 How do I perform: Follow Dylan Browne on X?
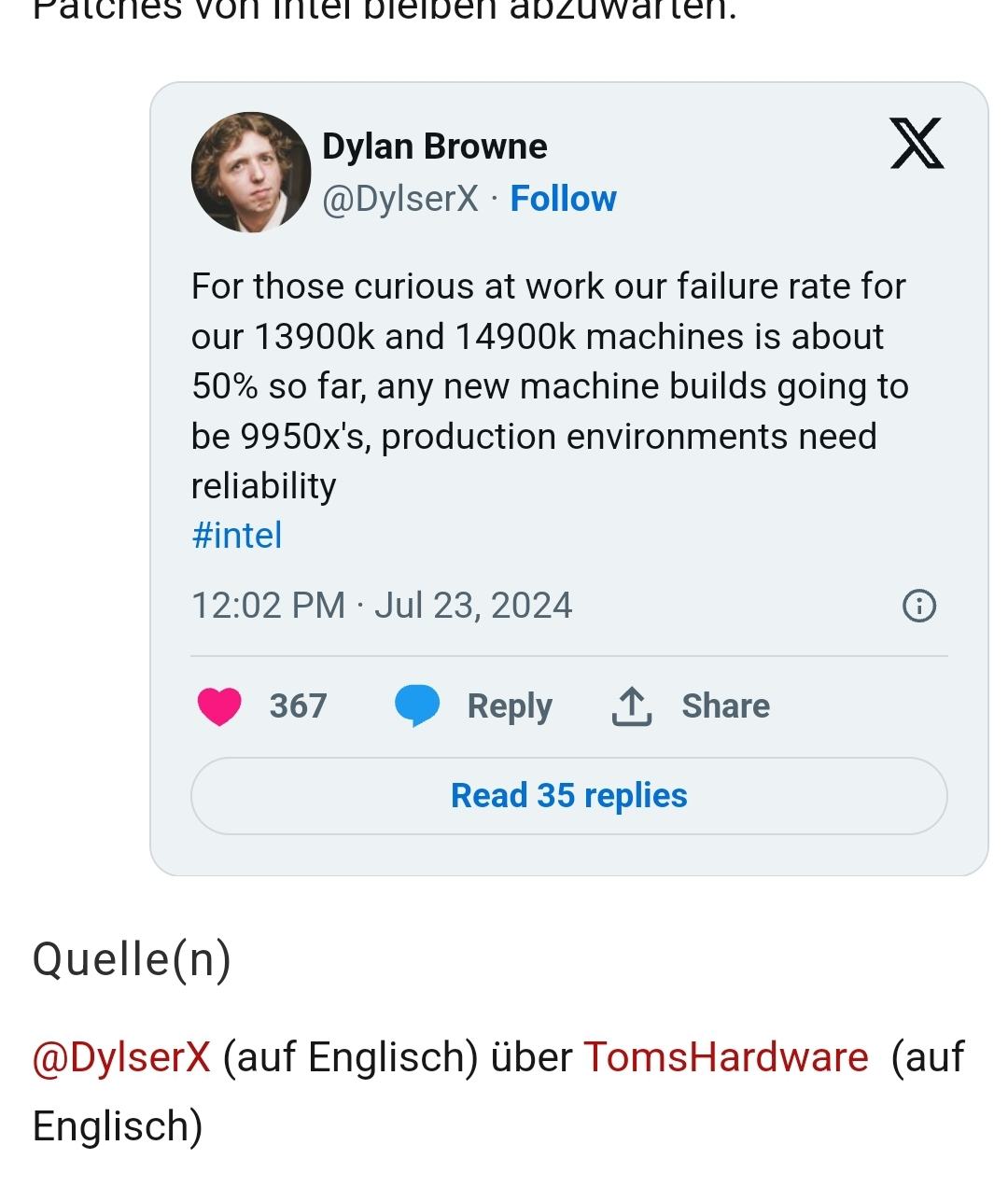(x=563, y=199)
